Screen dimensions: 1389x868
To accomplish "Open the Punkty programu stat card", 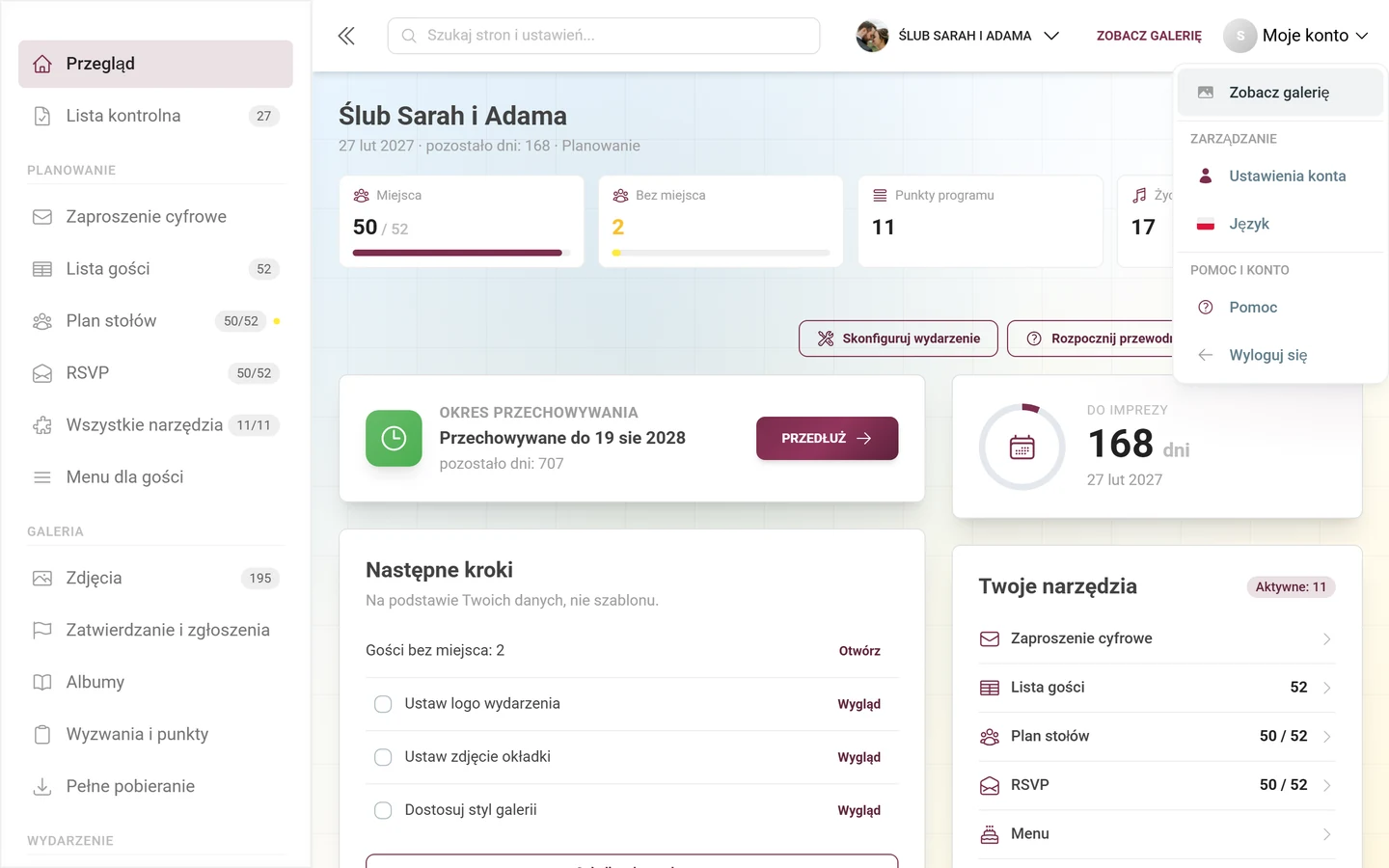I will coord(980,221).
